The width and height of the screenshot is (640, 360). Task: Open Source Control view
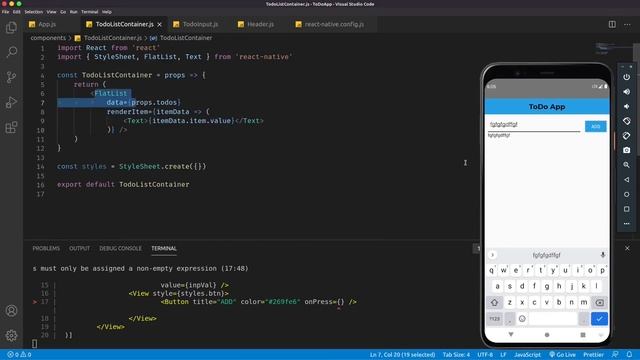pos(11,77)
